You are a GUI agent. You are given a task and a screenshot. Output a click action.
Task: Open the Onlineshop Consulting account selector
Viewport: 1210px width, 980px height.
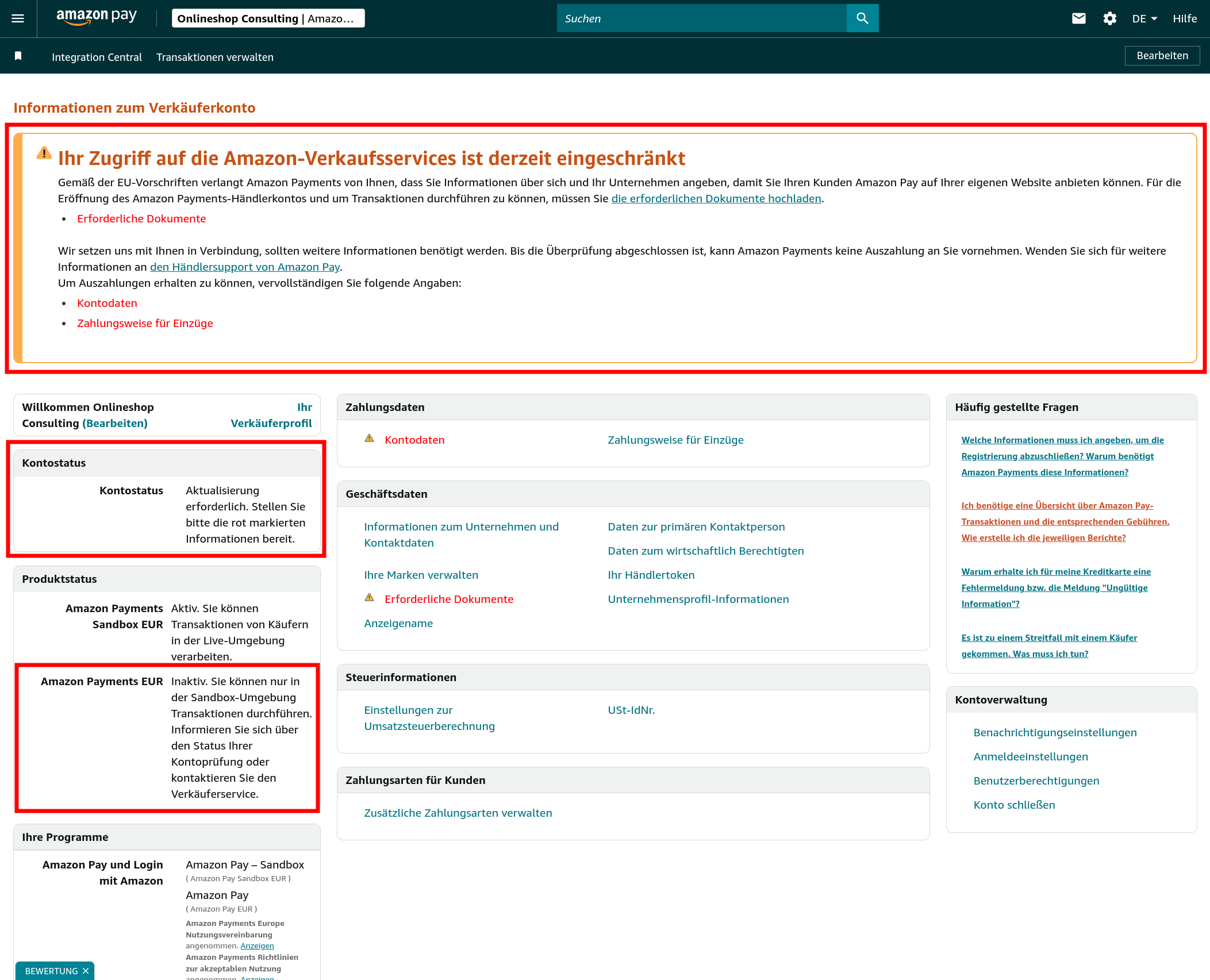tap(268, 18)
